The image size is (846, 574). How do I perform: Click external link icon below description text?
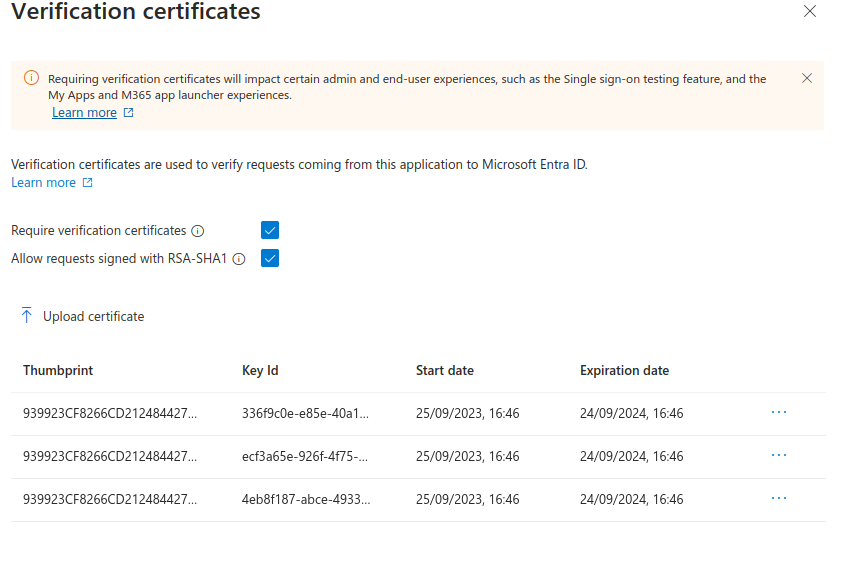(87, 182)
